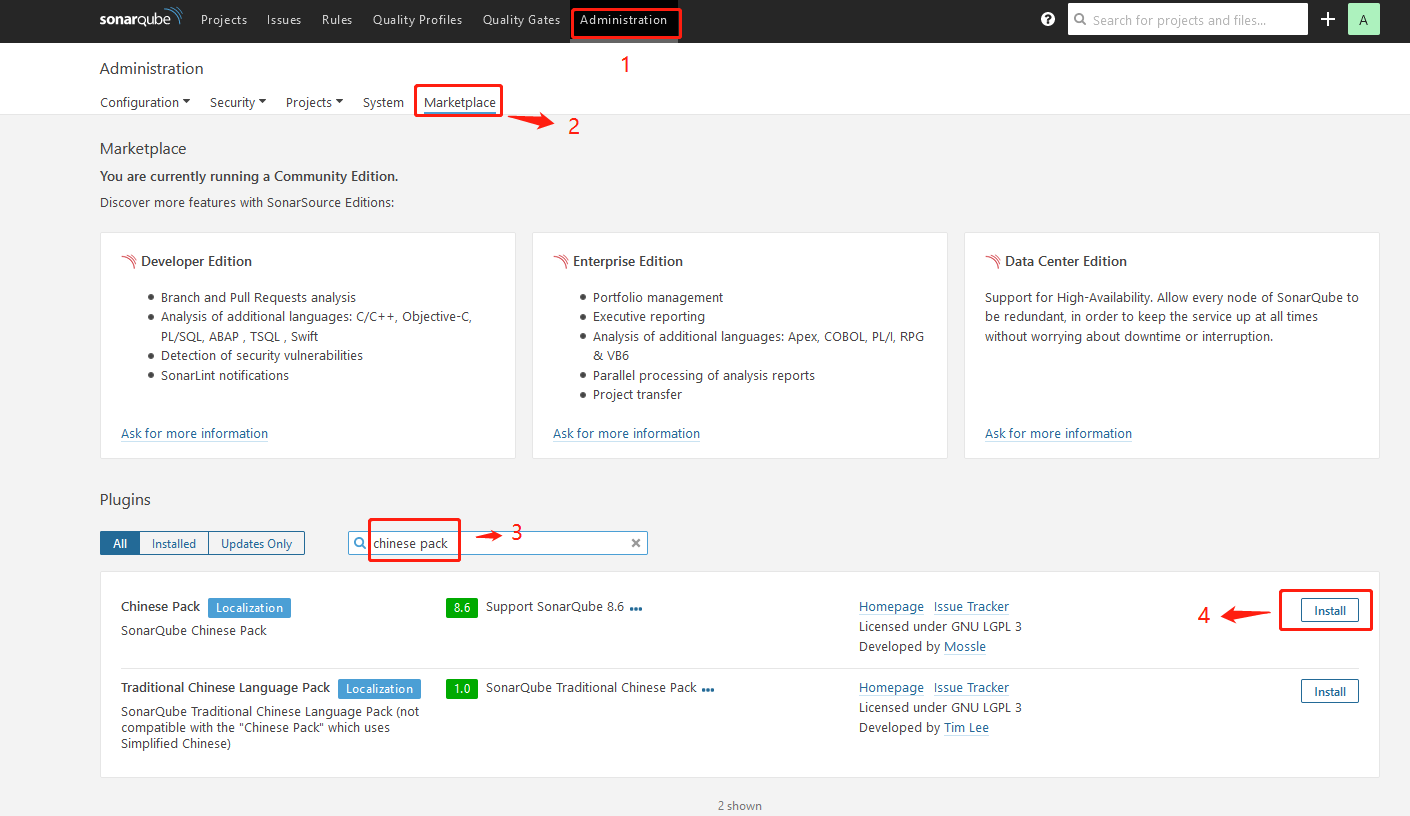Open the Configuration dropdown

coord(144,101)
